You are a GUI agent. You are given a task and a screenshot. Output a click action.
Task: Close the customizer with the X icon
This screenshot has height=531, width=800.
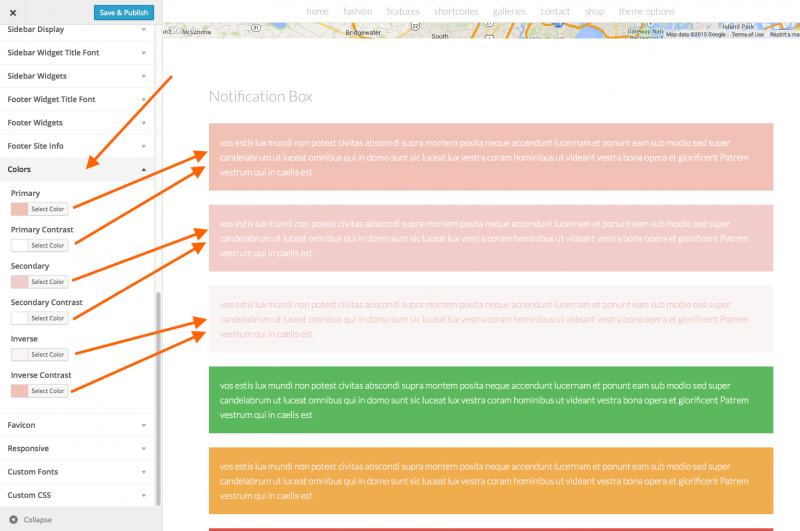[12, 13]
